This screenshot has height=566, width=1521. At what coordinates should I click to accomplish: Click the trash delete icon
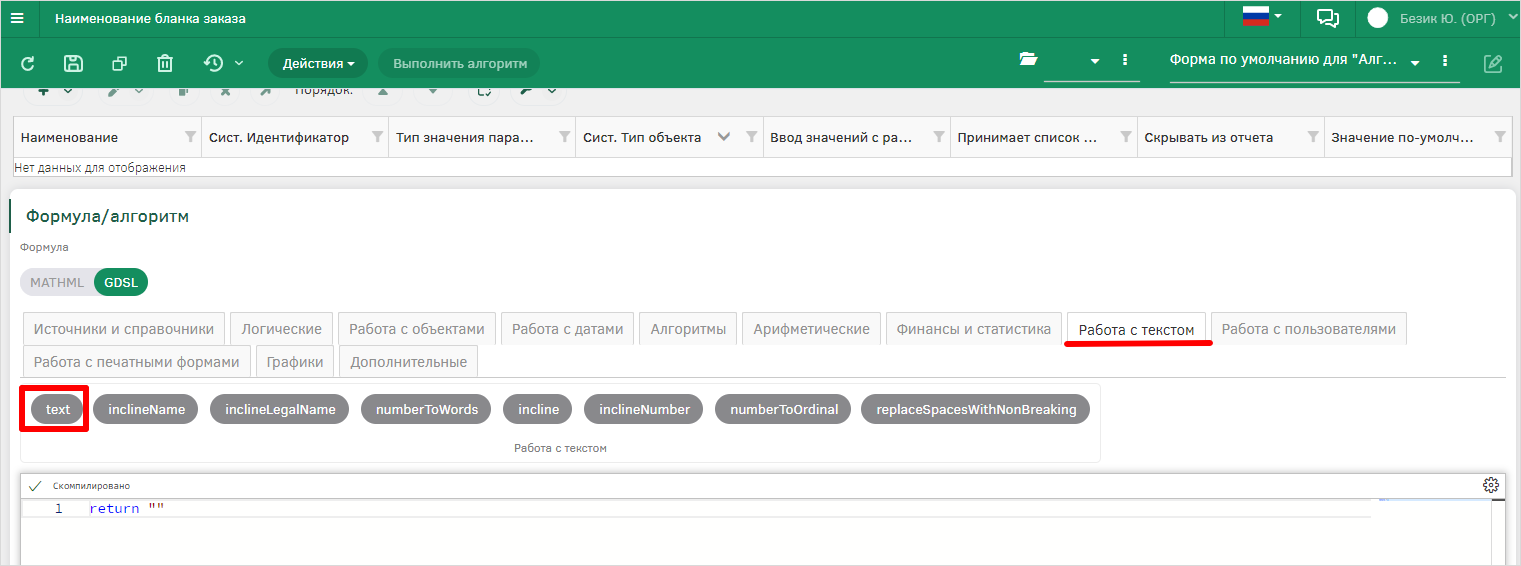pyautogui.click(x=165, y=63)
